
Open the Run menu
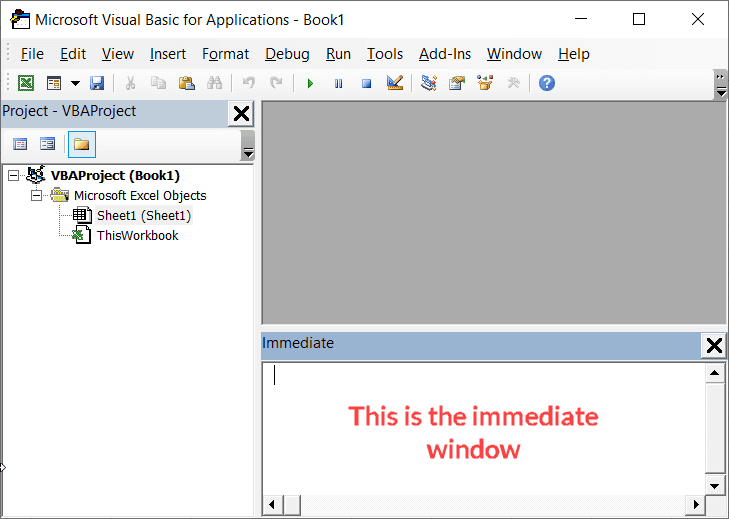tap(338, 54)
